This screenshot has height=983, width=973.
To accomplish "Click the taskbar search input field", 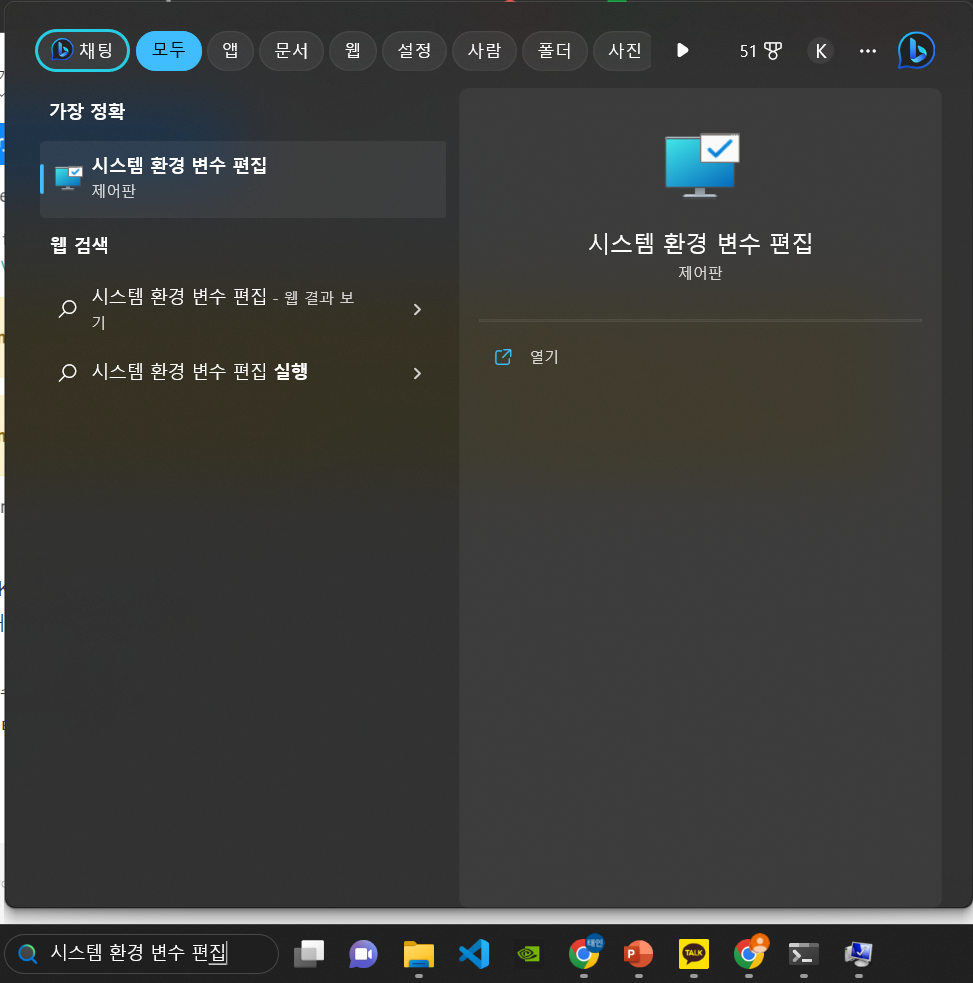I will (140, 954).
